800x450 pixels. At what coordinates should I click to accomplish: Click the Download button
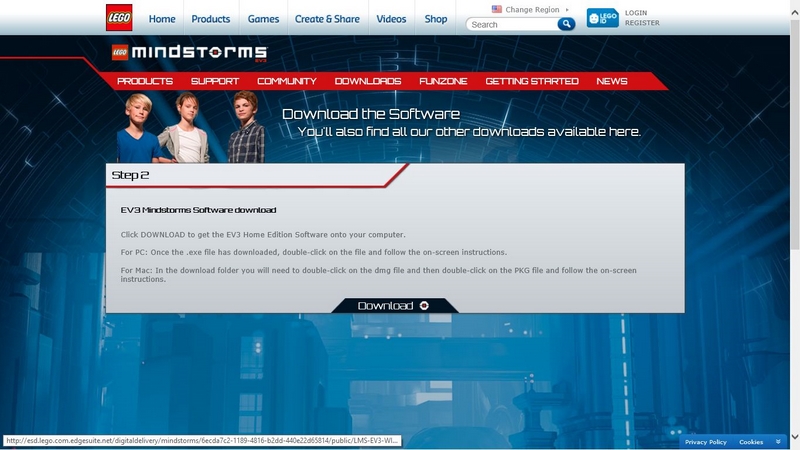point(394,305)
